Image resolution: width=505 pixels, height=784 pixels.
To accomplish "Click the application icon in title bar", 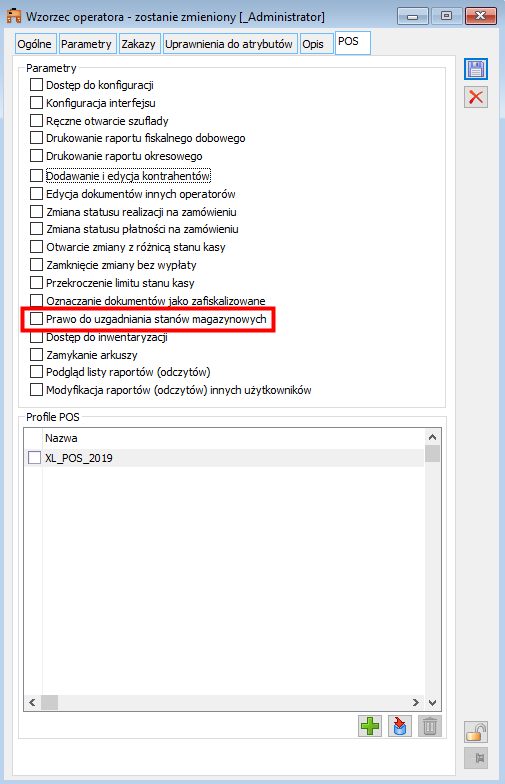I will point(14,16).
